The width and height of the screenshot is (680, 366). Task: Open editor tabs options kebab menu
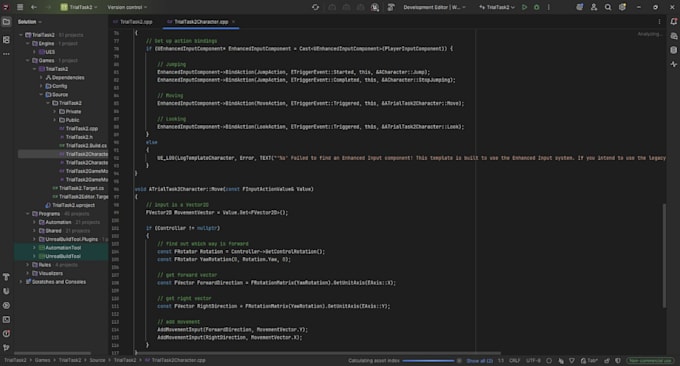[659, 22]
